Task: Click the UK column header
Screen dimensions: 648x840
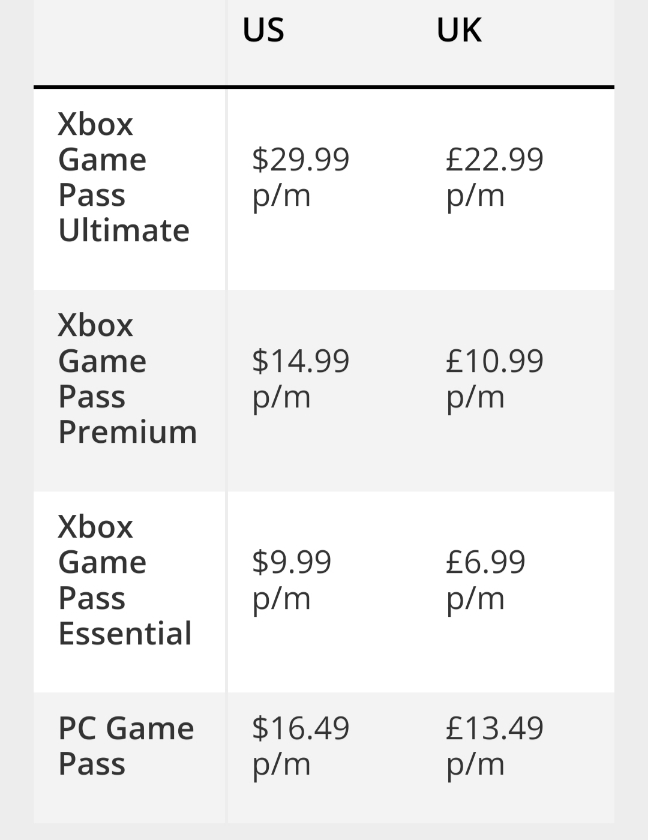Action: pyautogui.click(x=459, y=31)
